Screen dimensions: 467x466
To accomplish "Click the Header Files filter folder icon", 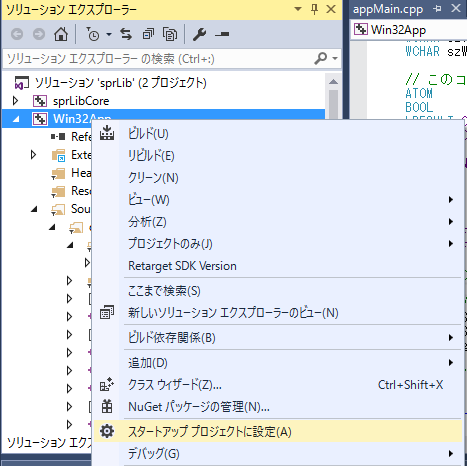I will pyautogui.click(x=58, y=173).
